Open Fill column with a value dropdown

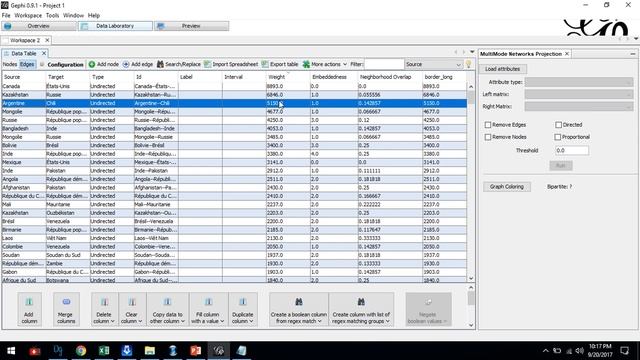coord(208,309)
